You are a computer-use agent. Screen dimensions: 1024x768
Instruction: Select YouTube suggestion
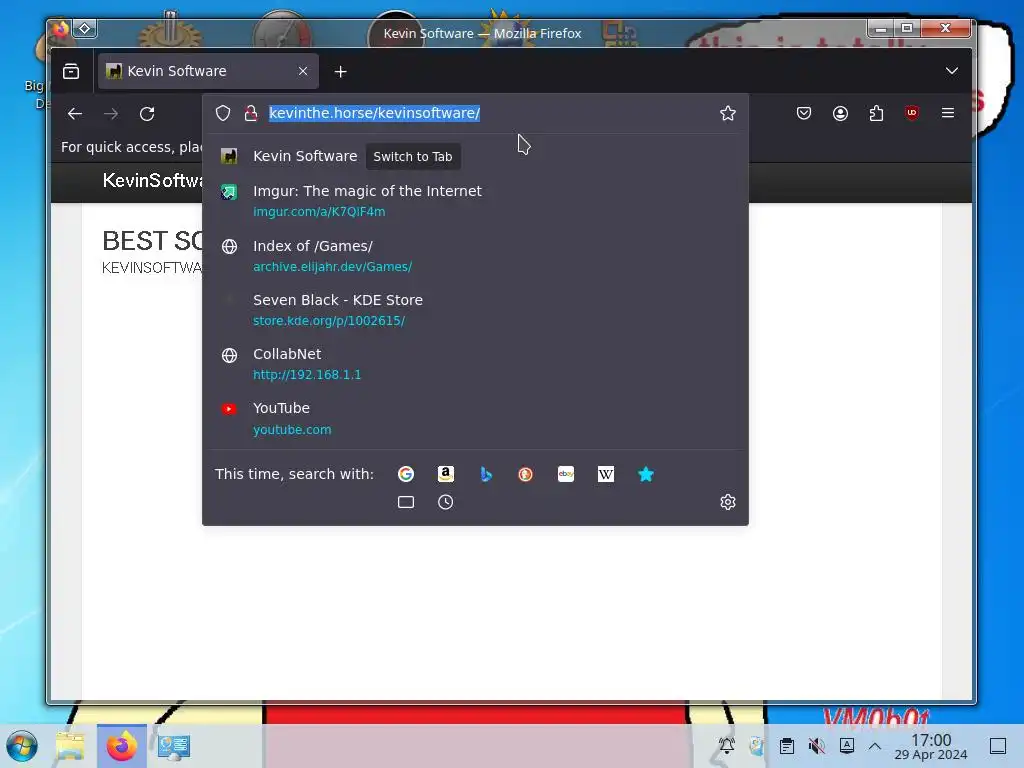pyautogui.click(x=475, y=418)
